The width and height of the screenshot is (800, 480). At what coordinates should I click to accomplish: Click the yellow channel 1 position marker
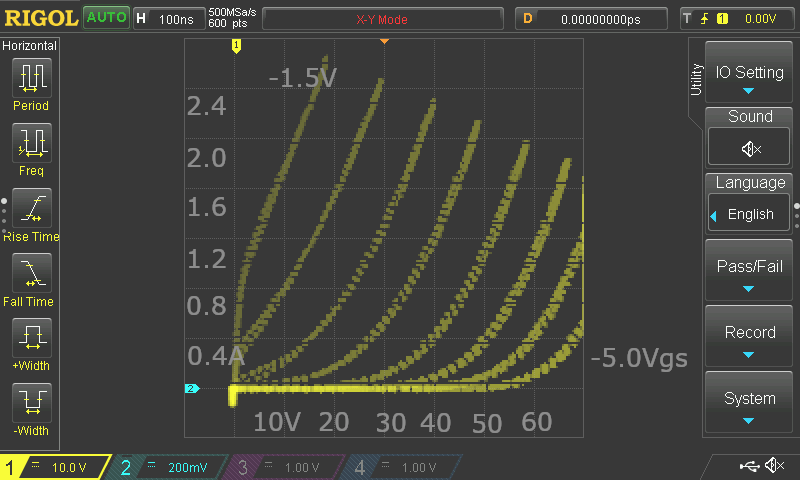click(x=236, y=46)
